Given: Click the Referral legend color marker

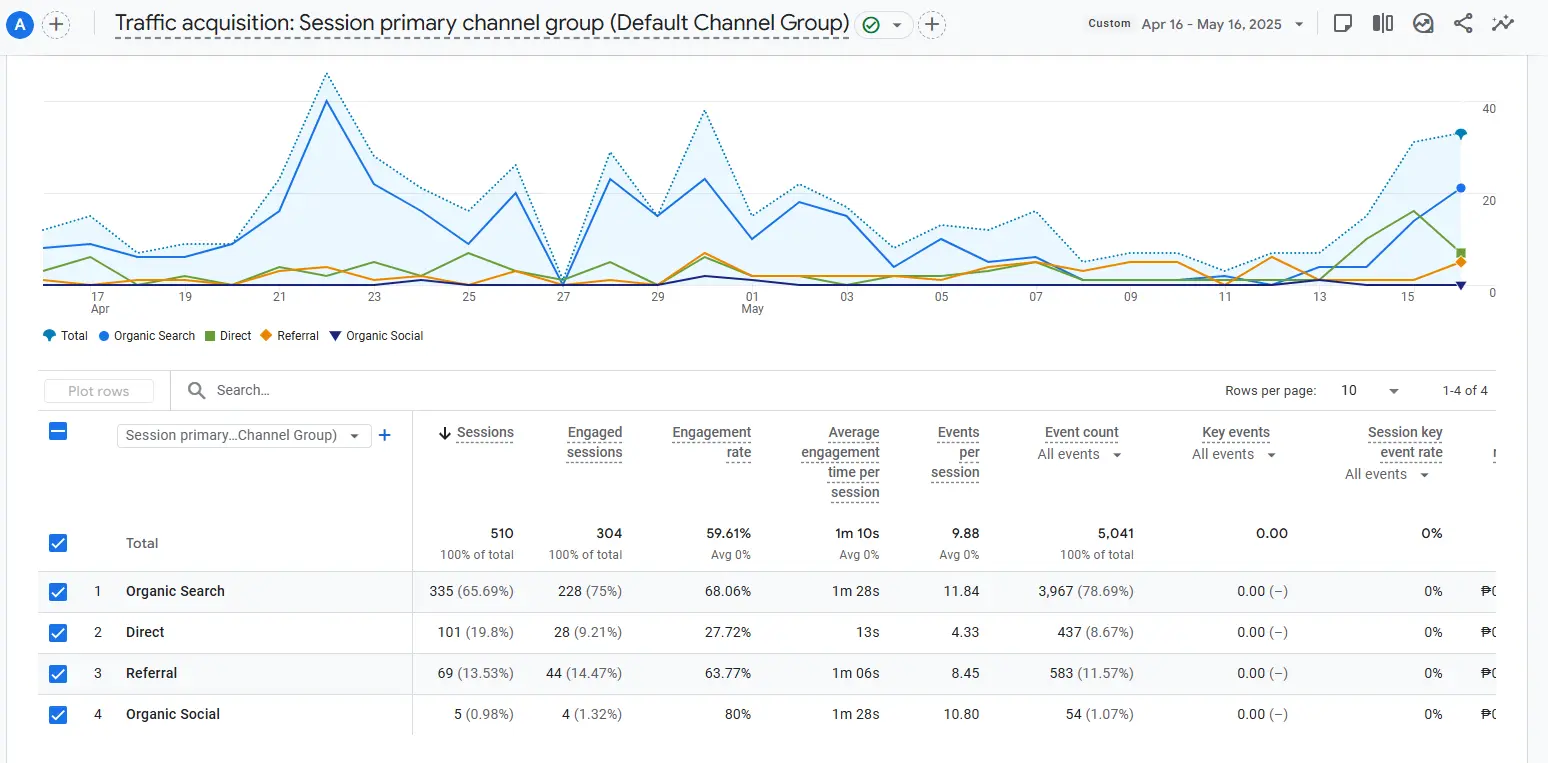Looking at the screenshot, I should click(x=267, y=336).
